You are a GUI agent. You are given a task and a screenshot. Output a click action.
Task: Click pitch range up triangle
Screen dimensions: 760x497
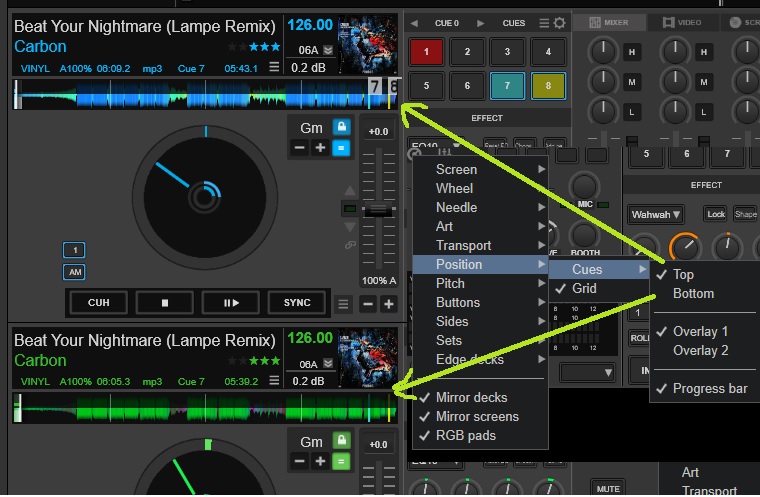[x=350, y=189]
